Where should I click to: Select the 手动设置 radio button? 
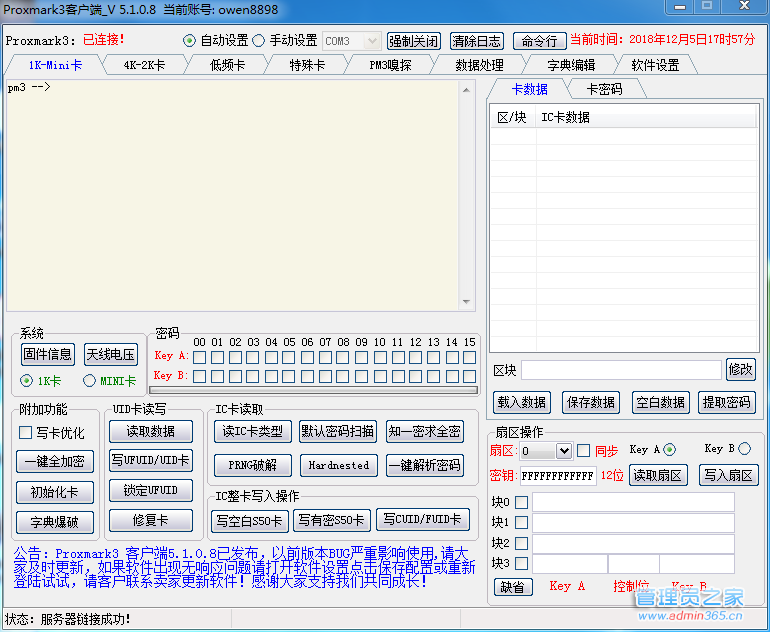pyautogui.click(x=258, y=41)
